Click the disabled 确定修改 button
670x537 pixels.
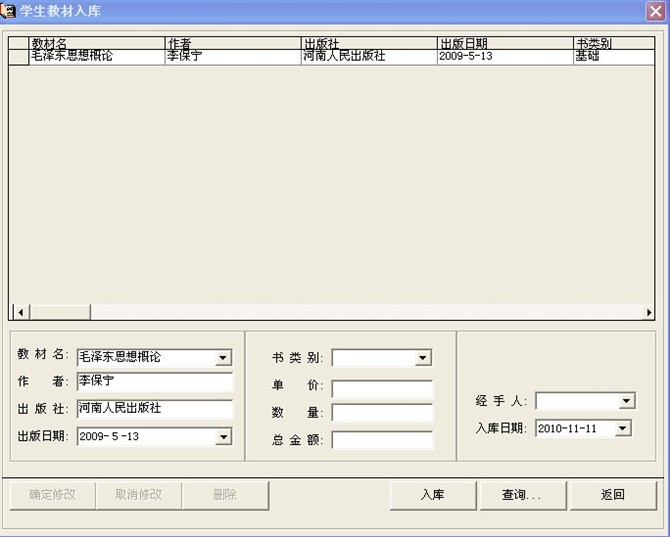pyautogui.click(x=53, y=495)
